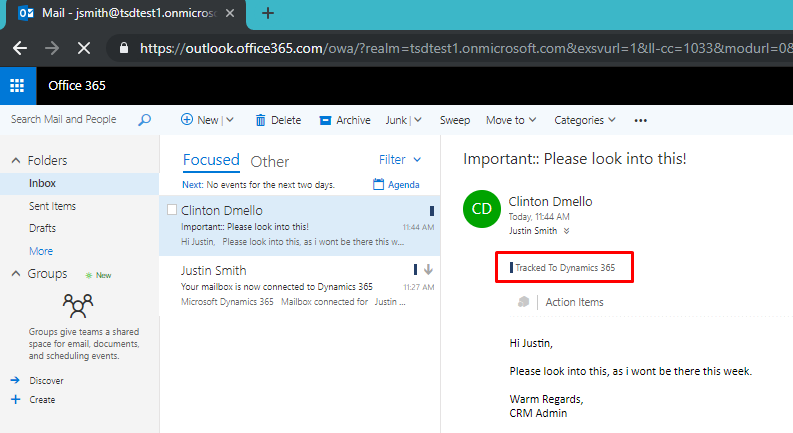Screen dimensions: 793x433
Task: Open the Office 365 app launcher grid
Action: (x=18, y=85)
